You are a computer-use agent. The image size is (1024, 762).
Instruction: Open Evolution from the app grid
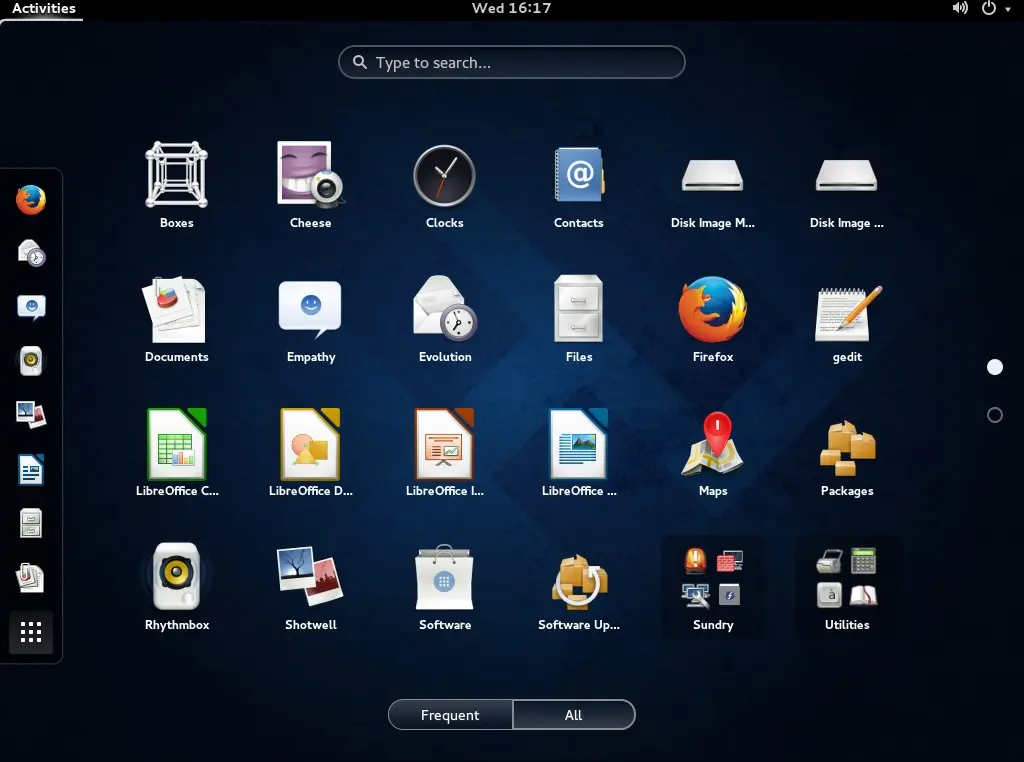(x=445, y=320)
